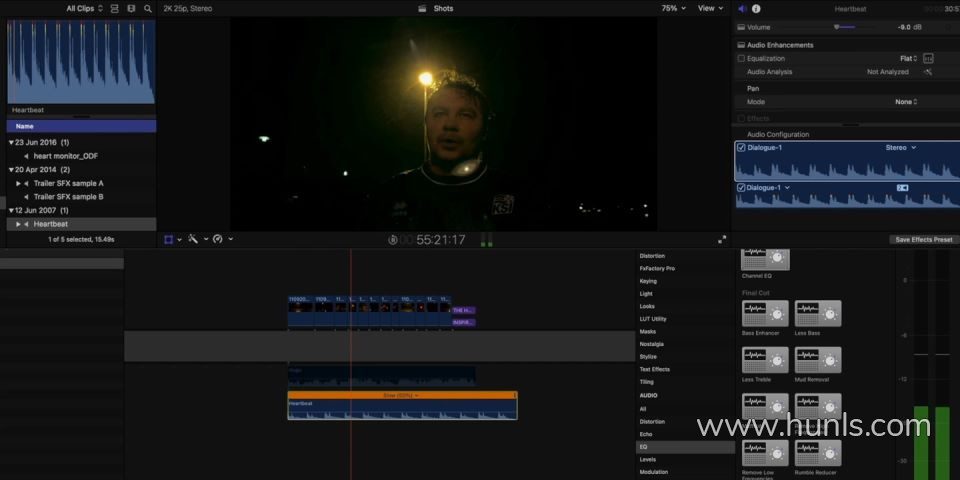Viewport: 960px width, 480px height.
Task: Select the Nostalgia effects category
Action: [x=651, y=344]
